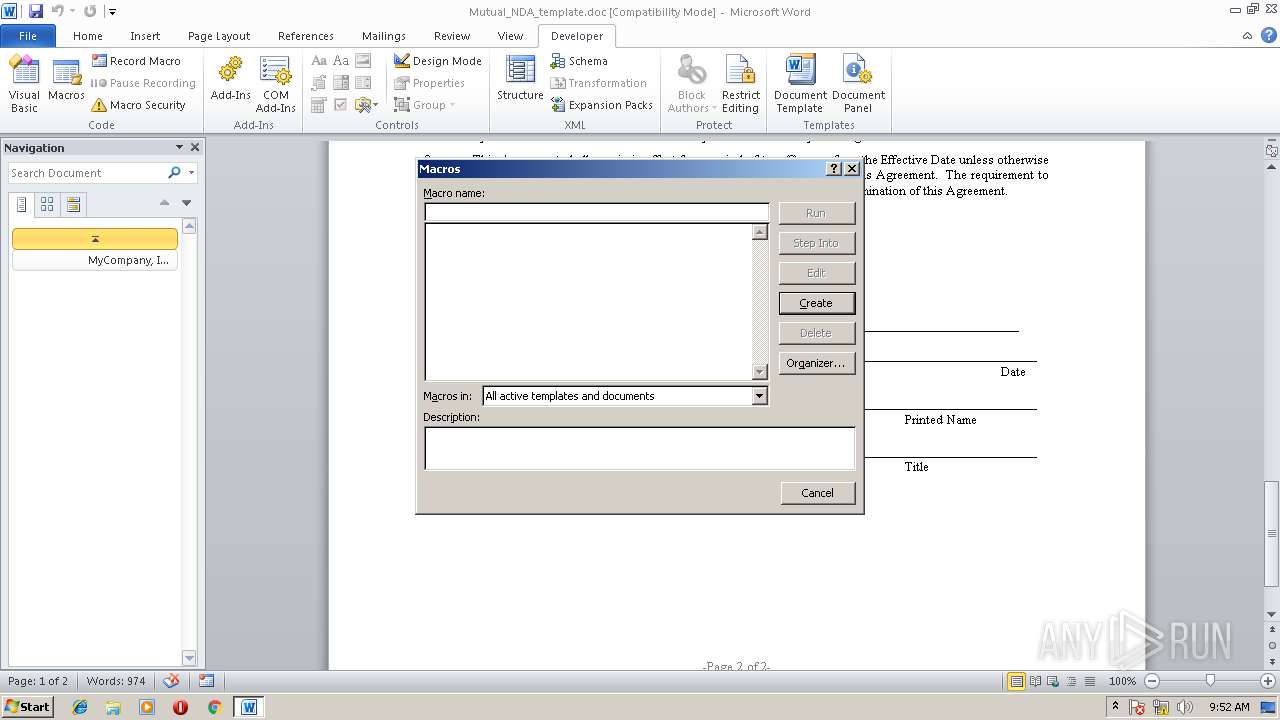Screen dimensions: 1280x720
Task: Open XML Expansion Packs
Action: (x=601, y=105)
